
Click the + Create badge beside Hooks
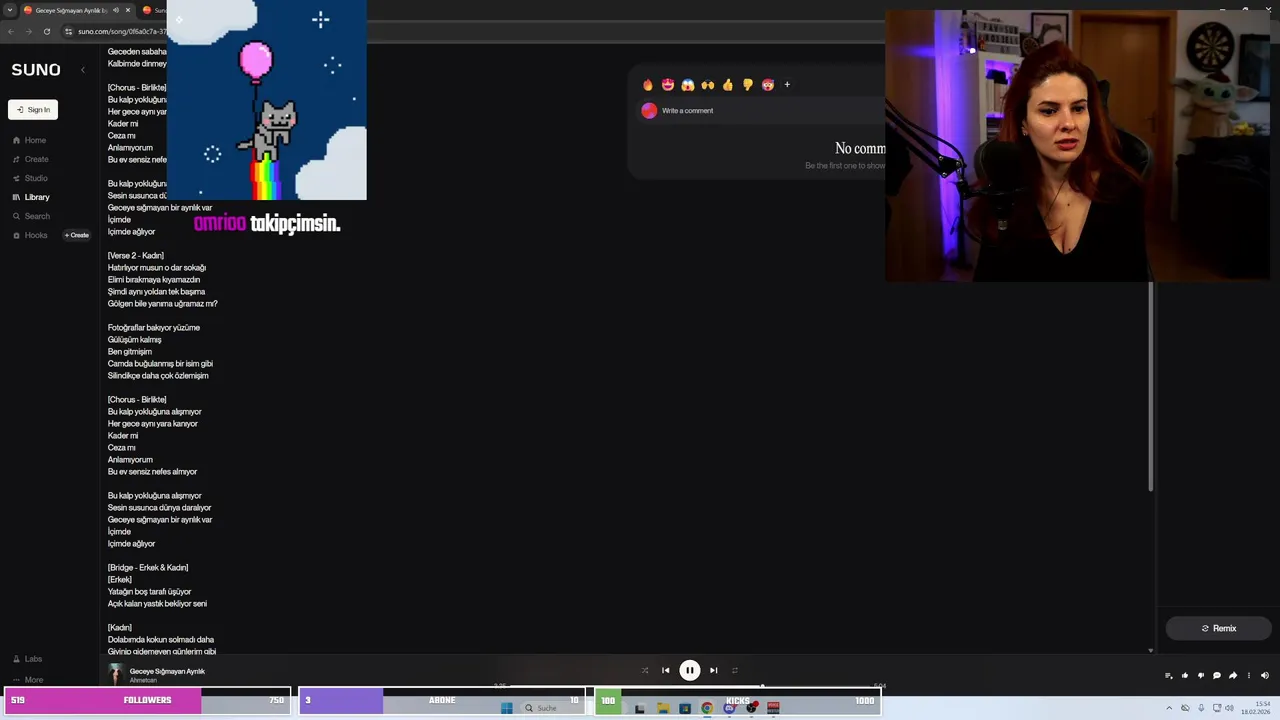(77, 235)
